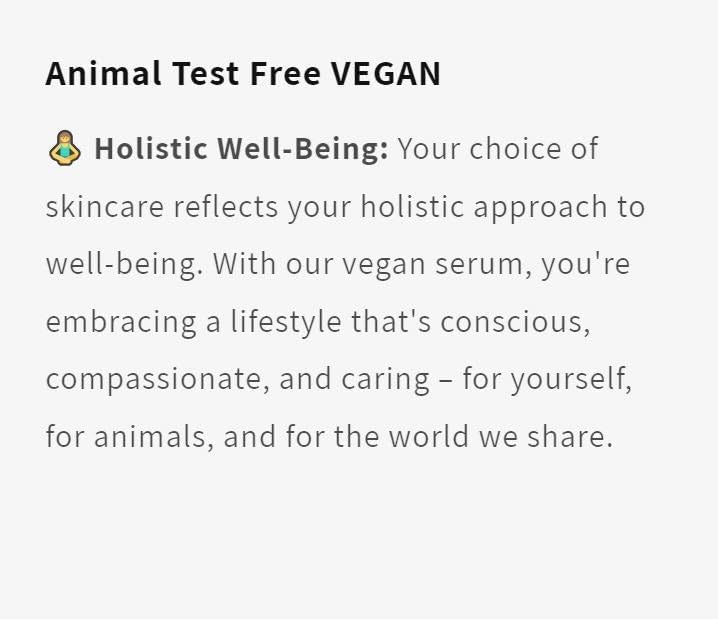The image size is (718, 619).
Task: Click the phrase "Your choice of"
Action: [498, 150]
